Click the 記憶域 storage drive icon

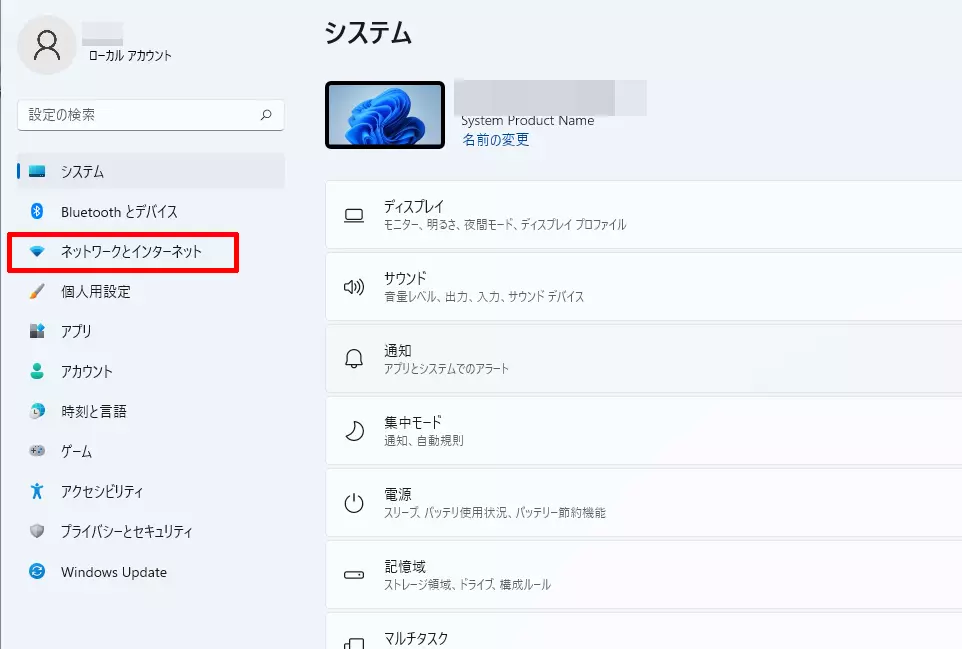pos(354,575)
